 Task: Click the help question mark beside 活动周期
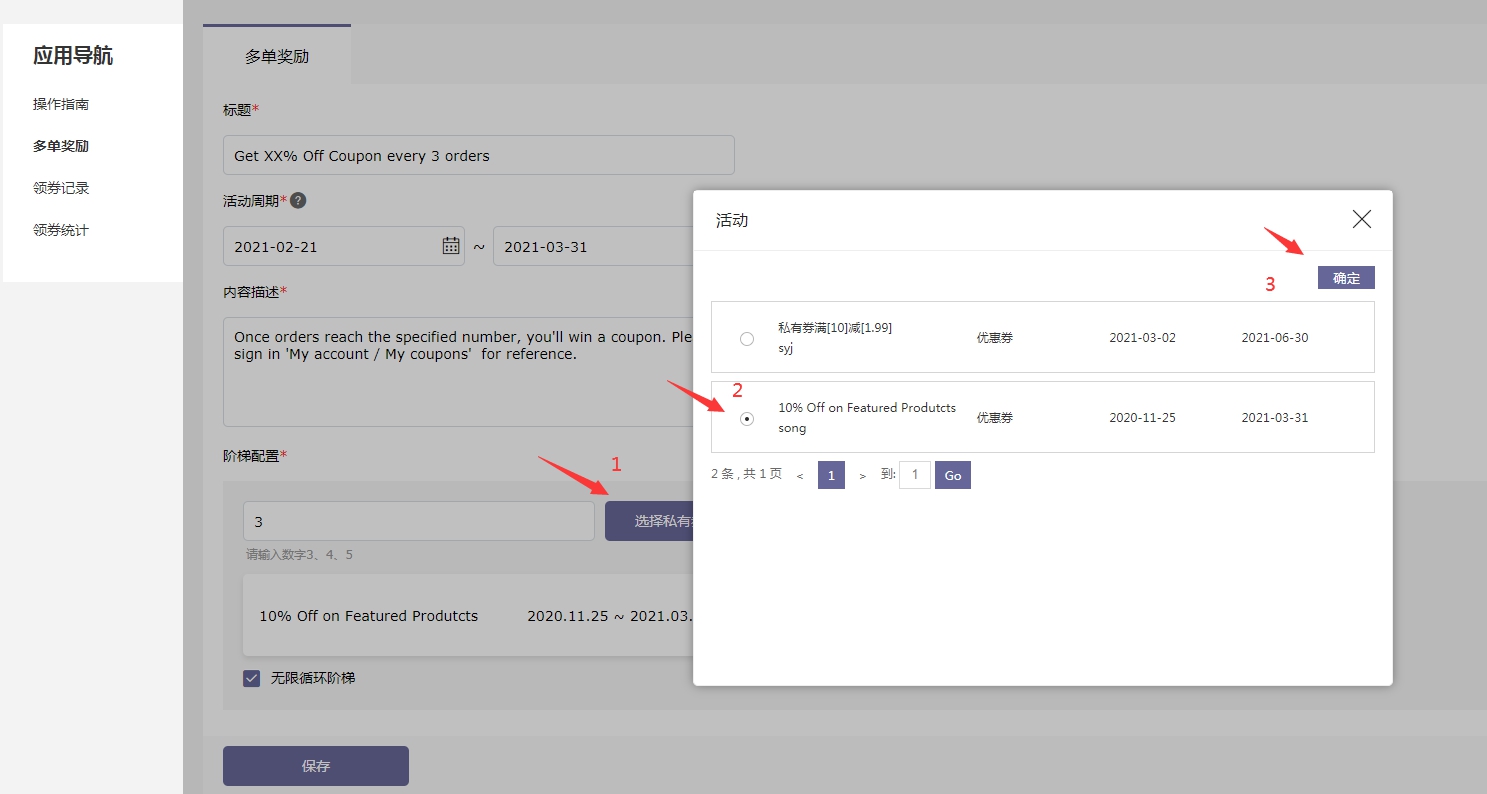point(298,200)
